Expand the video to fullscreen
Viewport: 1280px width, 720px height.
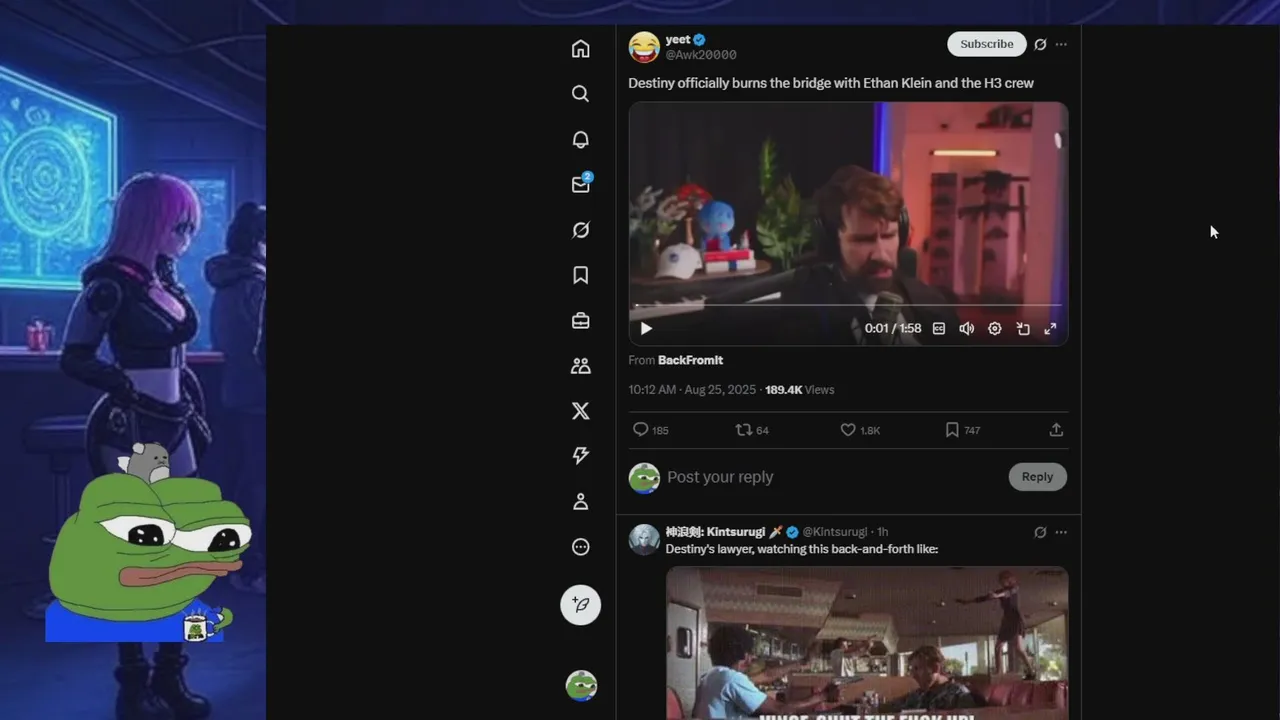click(x=1050, y=328)
